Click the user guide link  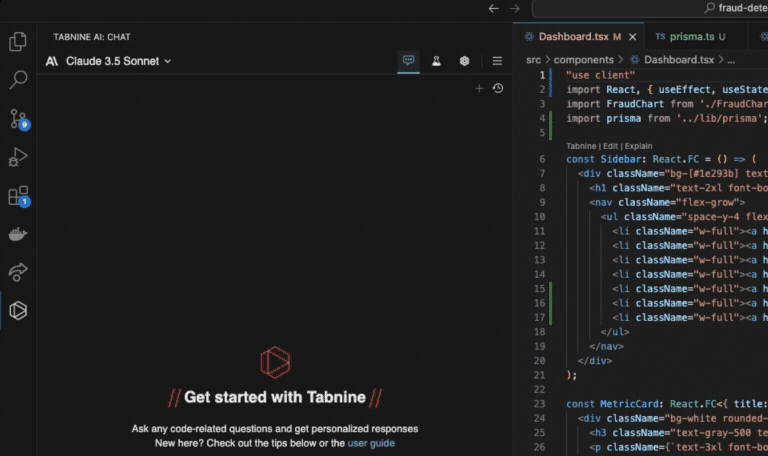tap(371, 443)
